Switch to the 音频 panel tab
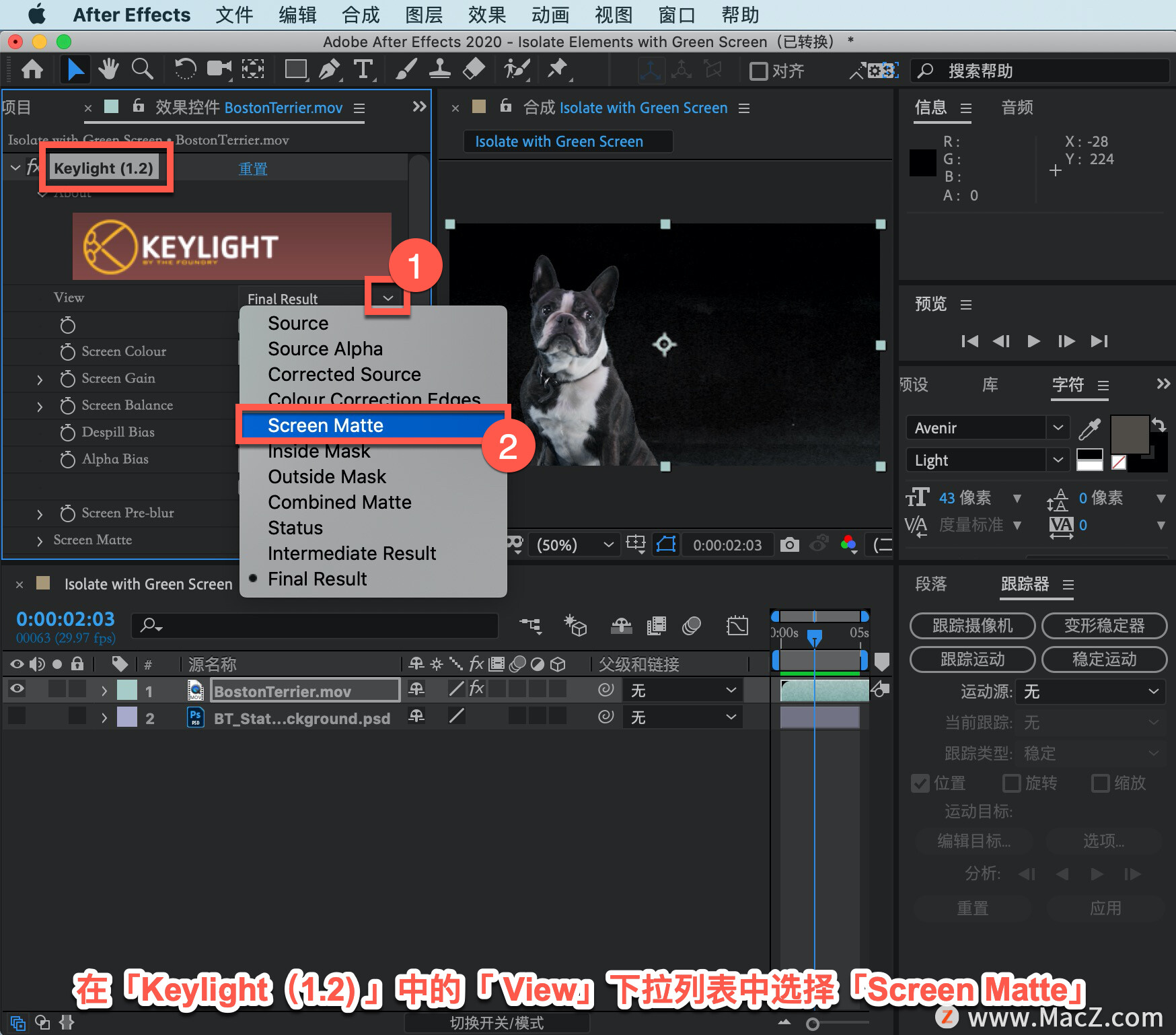Viewport: 1176px width, 1035px height. [1017, 108]
